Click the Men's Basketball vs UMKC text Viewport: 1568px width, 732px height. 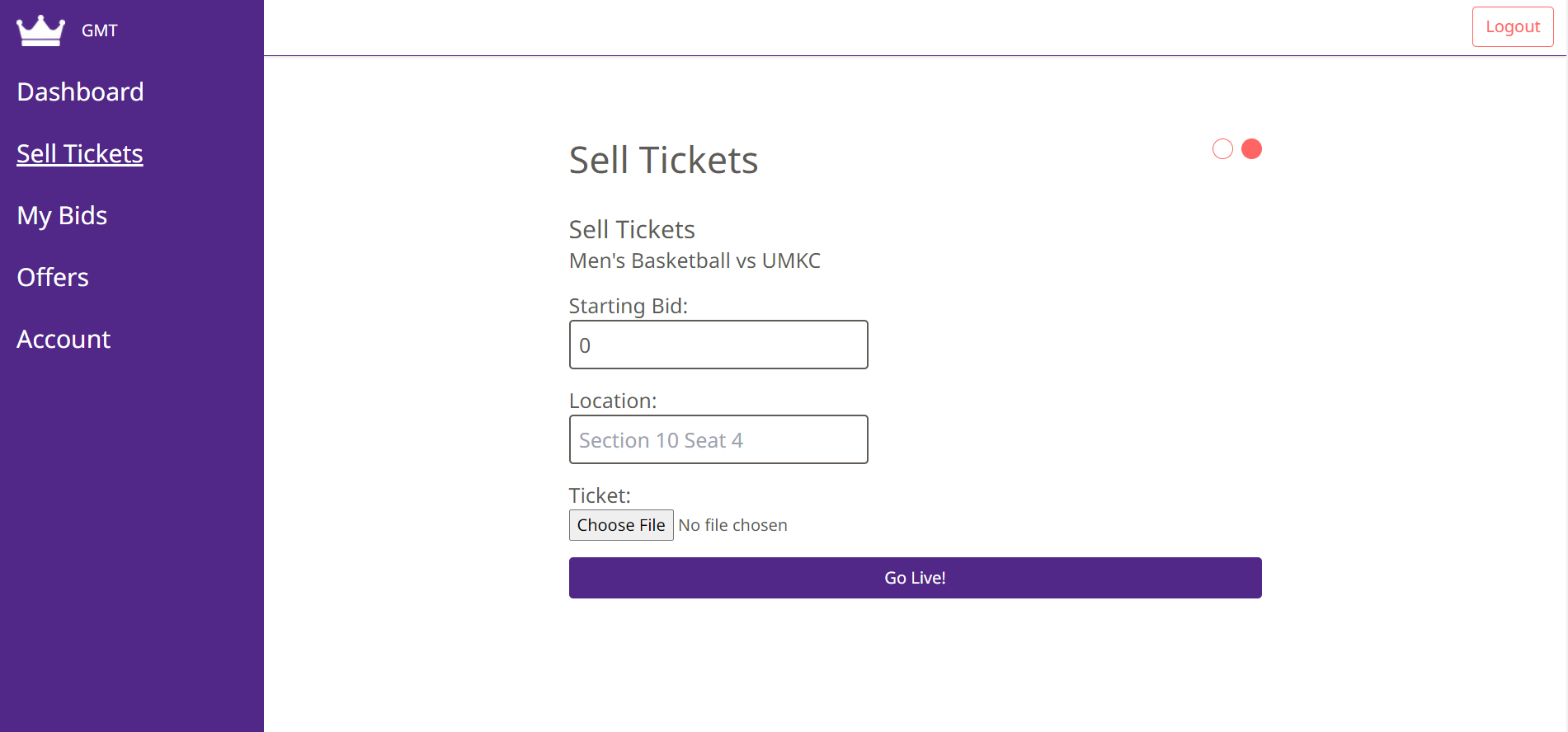point(695,260)
